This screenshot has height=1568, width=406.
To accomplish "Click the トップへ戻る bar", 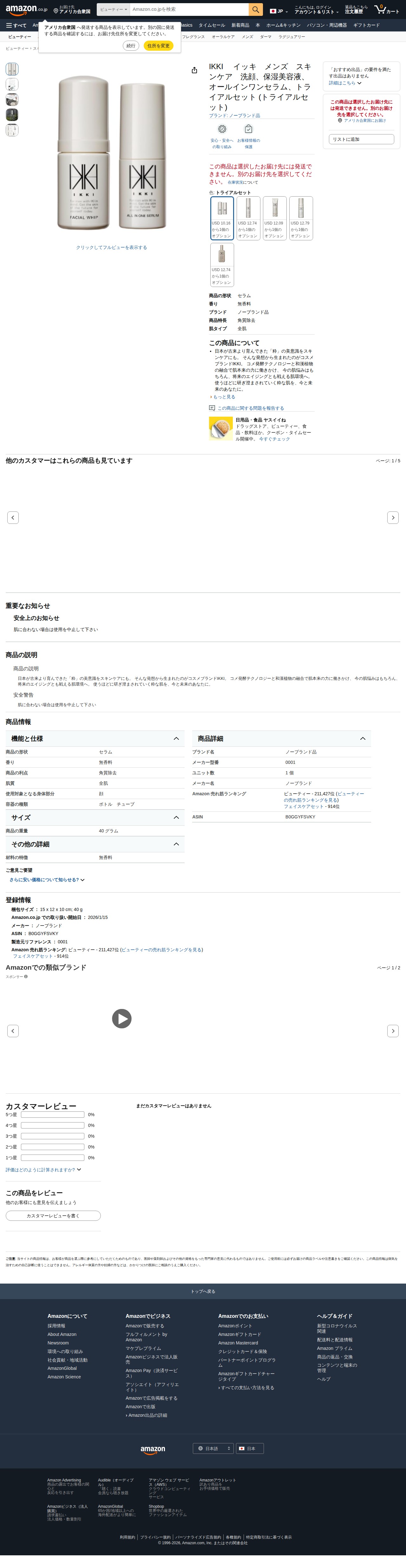I will 203,1291.
